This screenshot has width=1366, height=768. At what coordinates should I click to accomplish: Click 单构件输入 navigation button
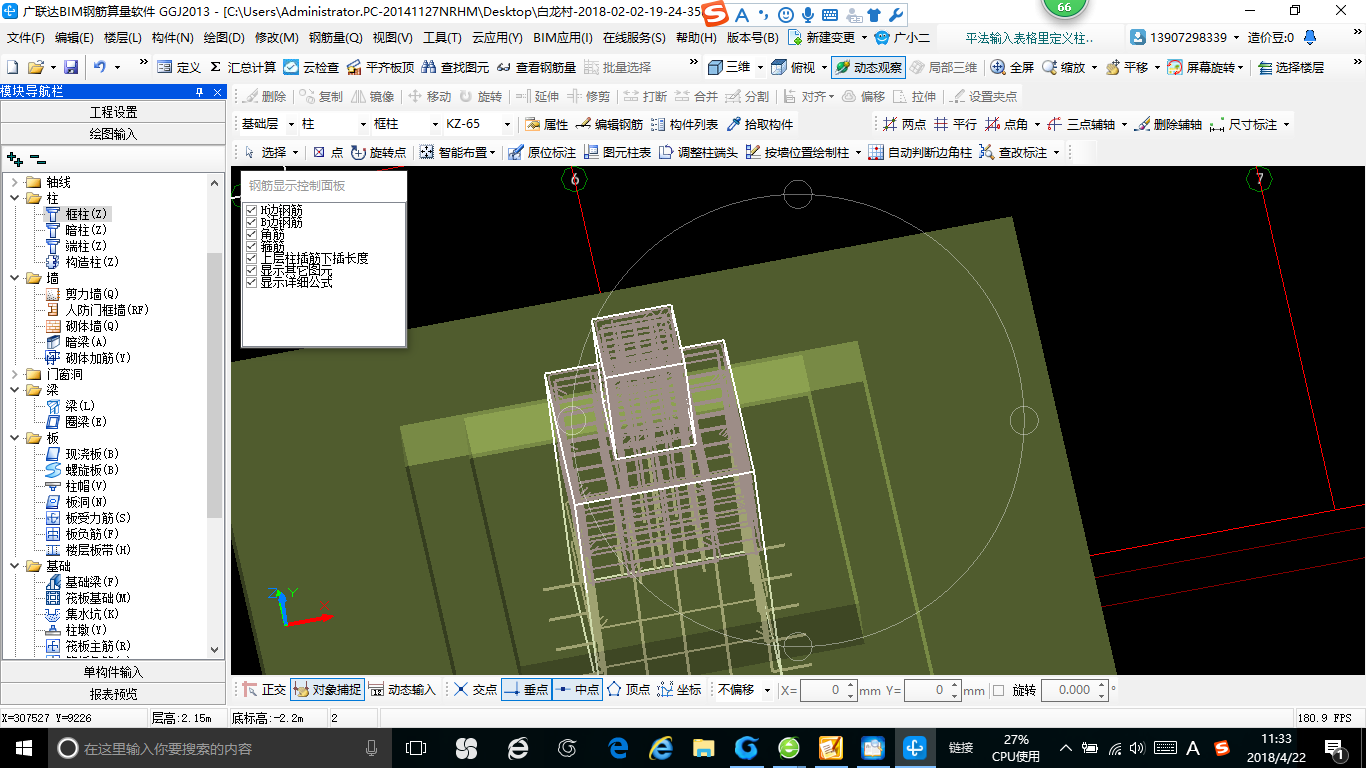113,672
